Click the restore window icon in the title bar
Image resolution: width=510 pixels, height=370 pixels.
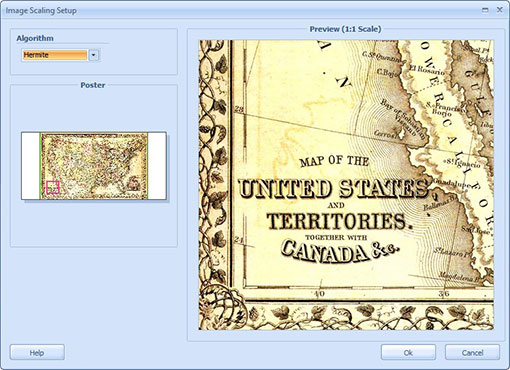[485, 10]
